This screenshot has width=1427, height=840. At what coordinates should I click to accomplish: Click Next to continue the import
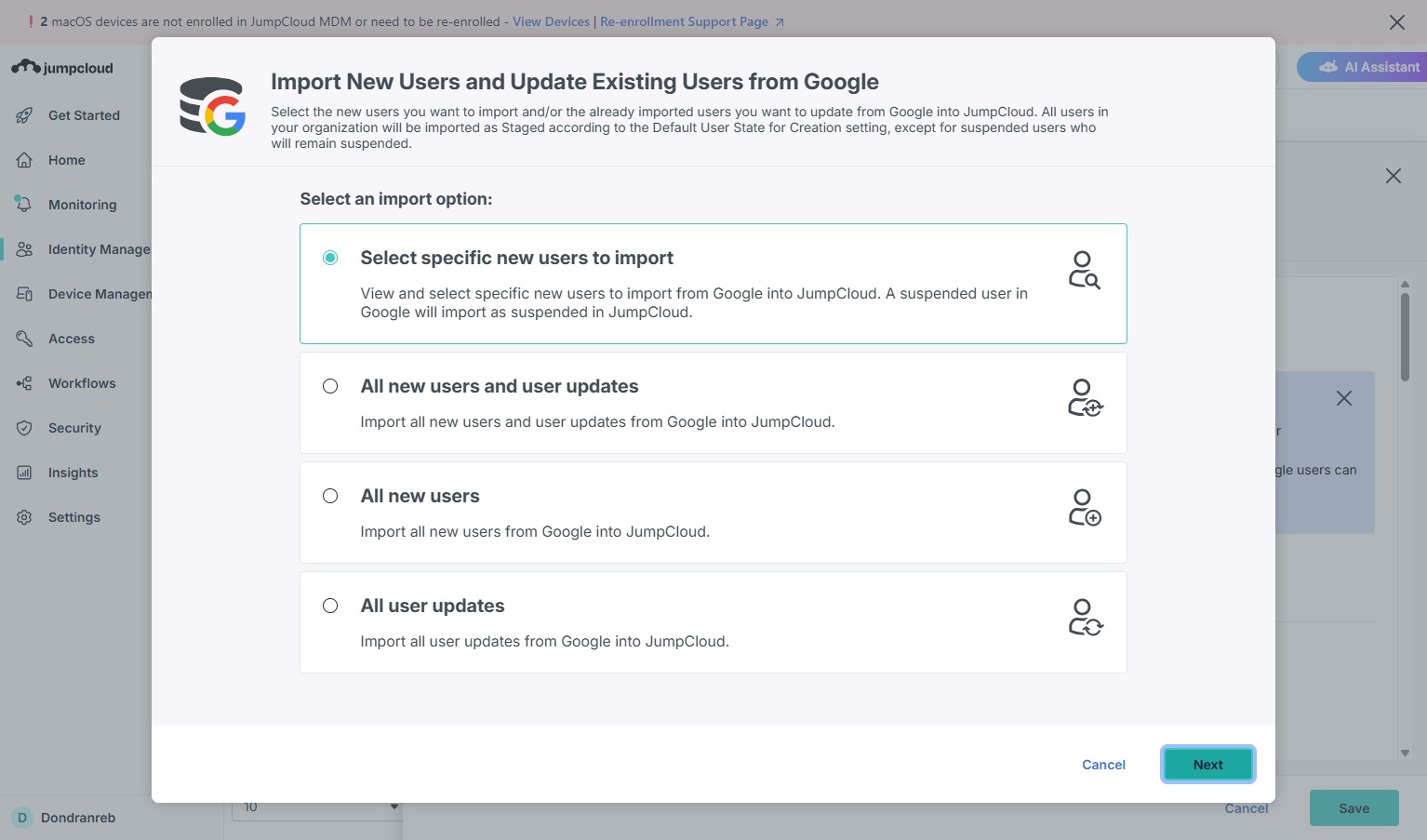pos(1207,765)
